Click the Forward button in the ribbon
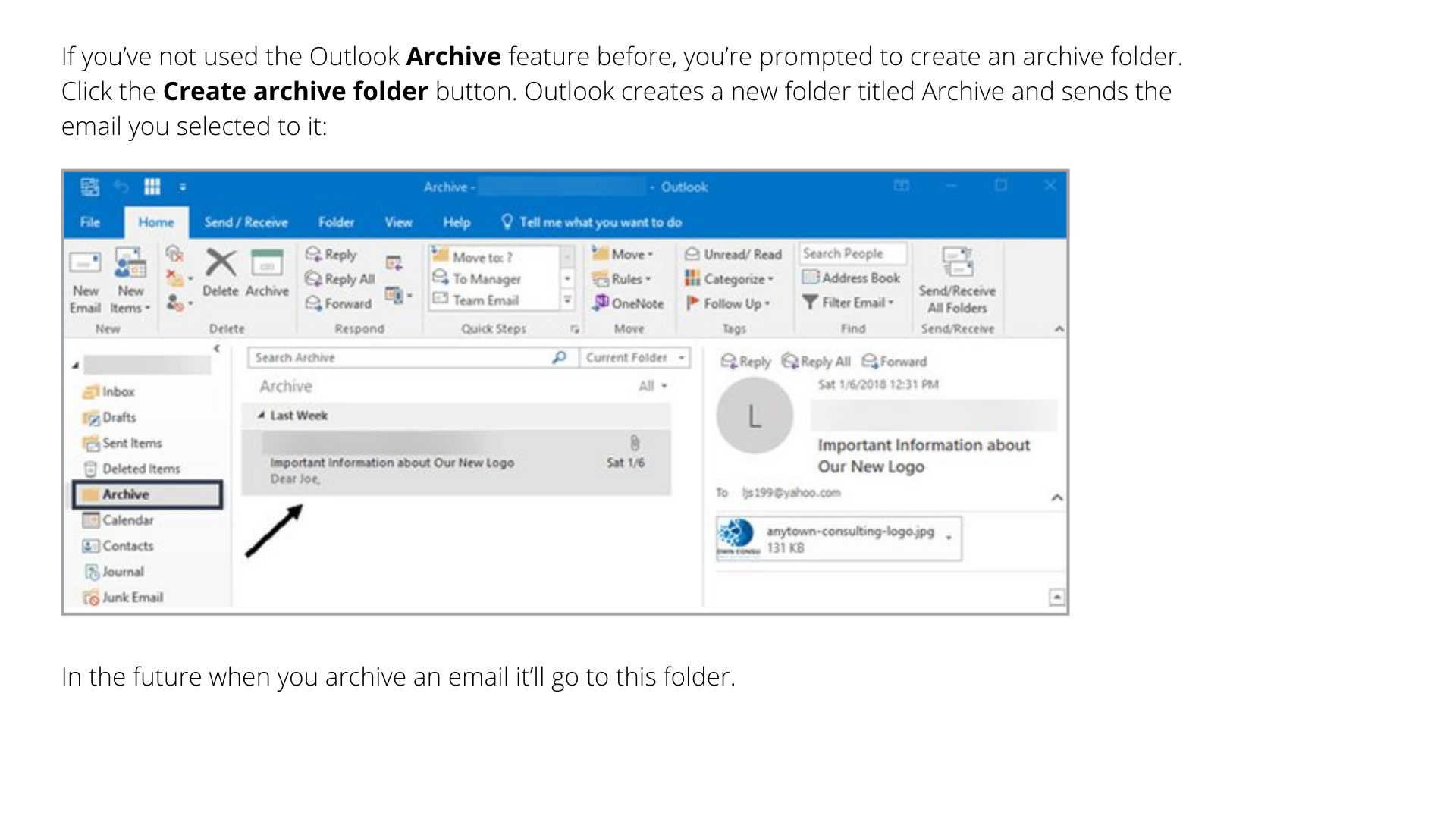This screenshot has height=819, width=1456. pyautogui.click(x=340, y=303)
